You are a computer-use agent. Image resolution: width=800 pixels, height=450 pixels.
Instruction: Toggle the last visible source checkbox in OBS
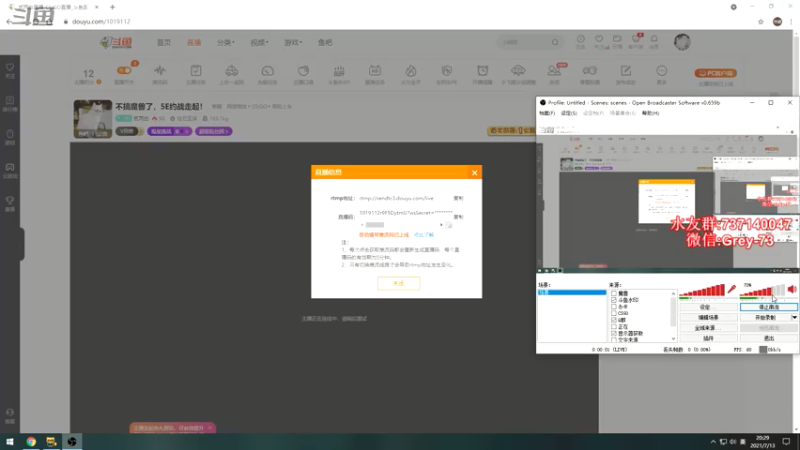point(614,339)
